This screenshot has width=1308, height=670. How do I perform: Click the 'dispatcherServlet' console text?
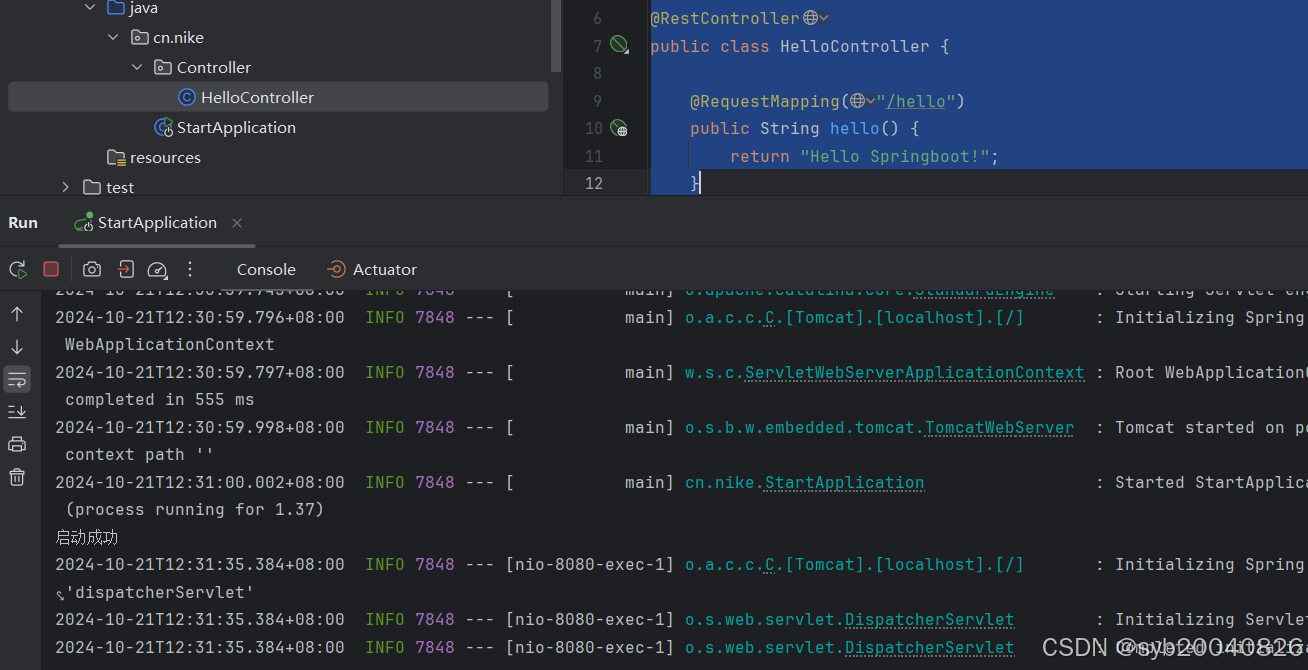pos(160,592)
